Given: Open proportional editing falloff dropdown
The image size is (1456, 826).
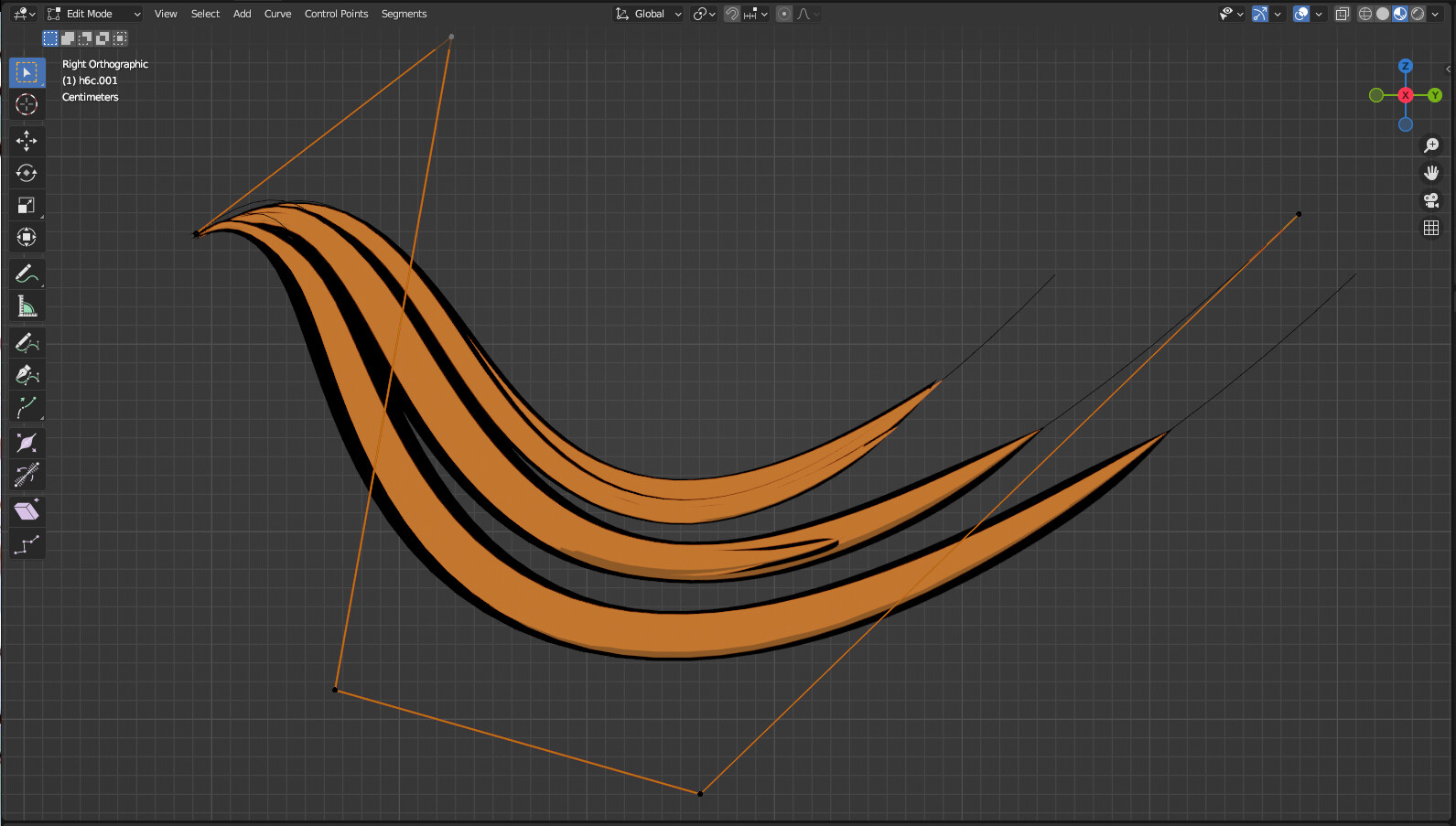Looking at the screenshot, I should click(808, 14).
